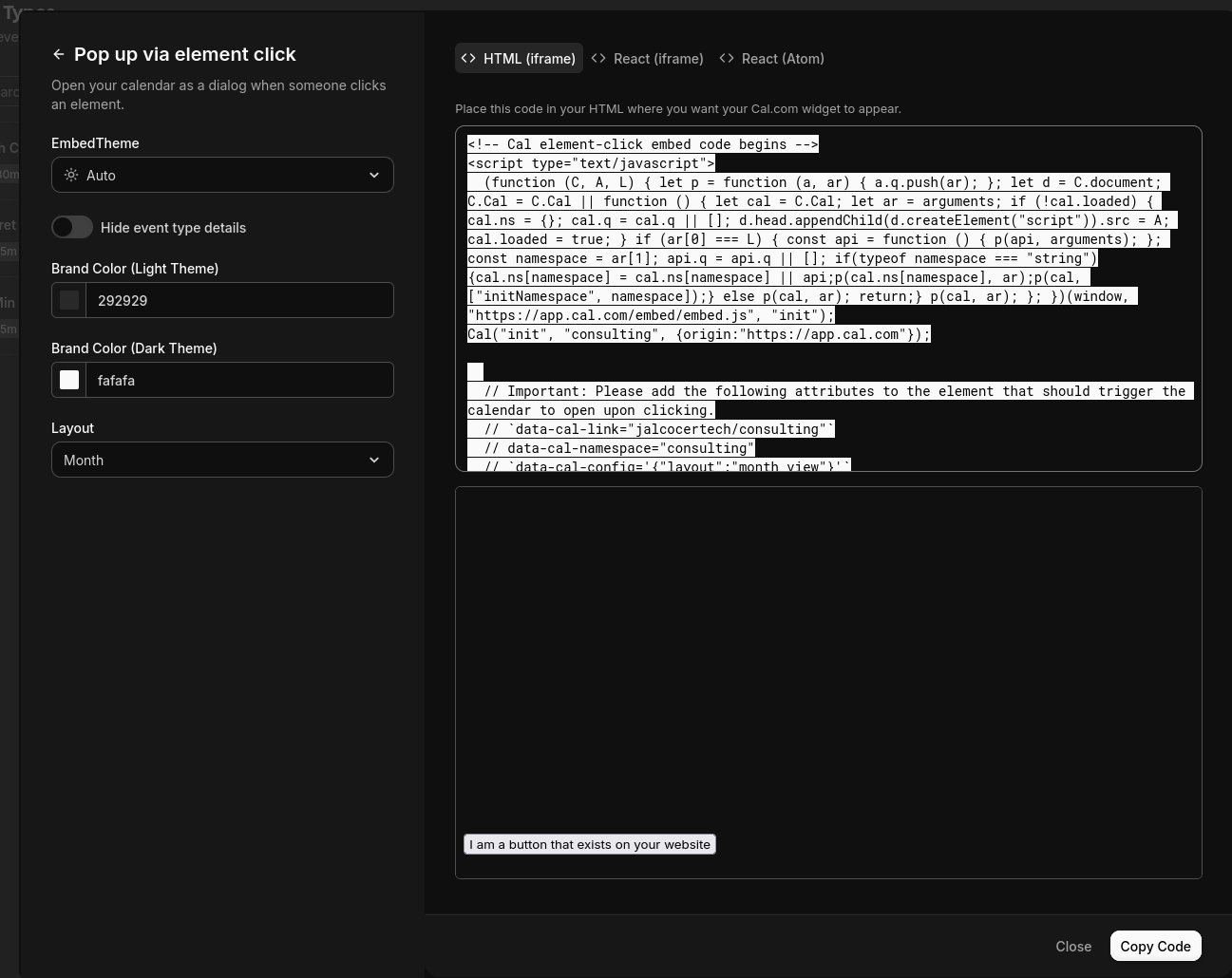Click the chevron on the Layout dropdown
The height and width of the screenshot is (978, 1232).
click(x=374, y=460)
